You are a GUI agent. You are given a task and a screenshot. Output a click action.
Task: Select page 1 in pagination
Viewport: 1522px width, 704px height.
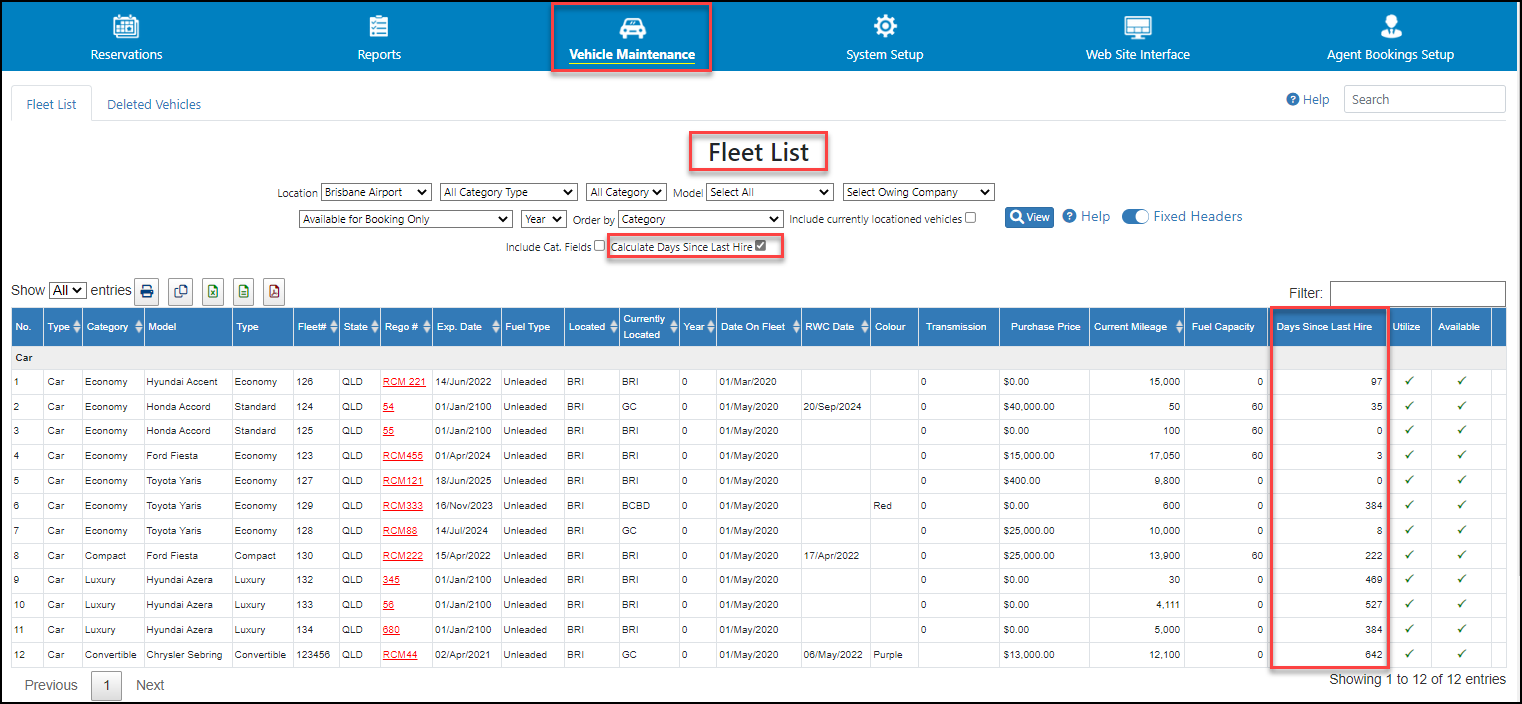tap(106, 685)
